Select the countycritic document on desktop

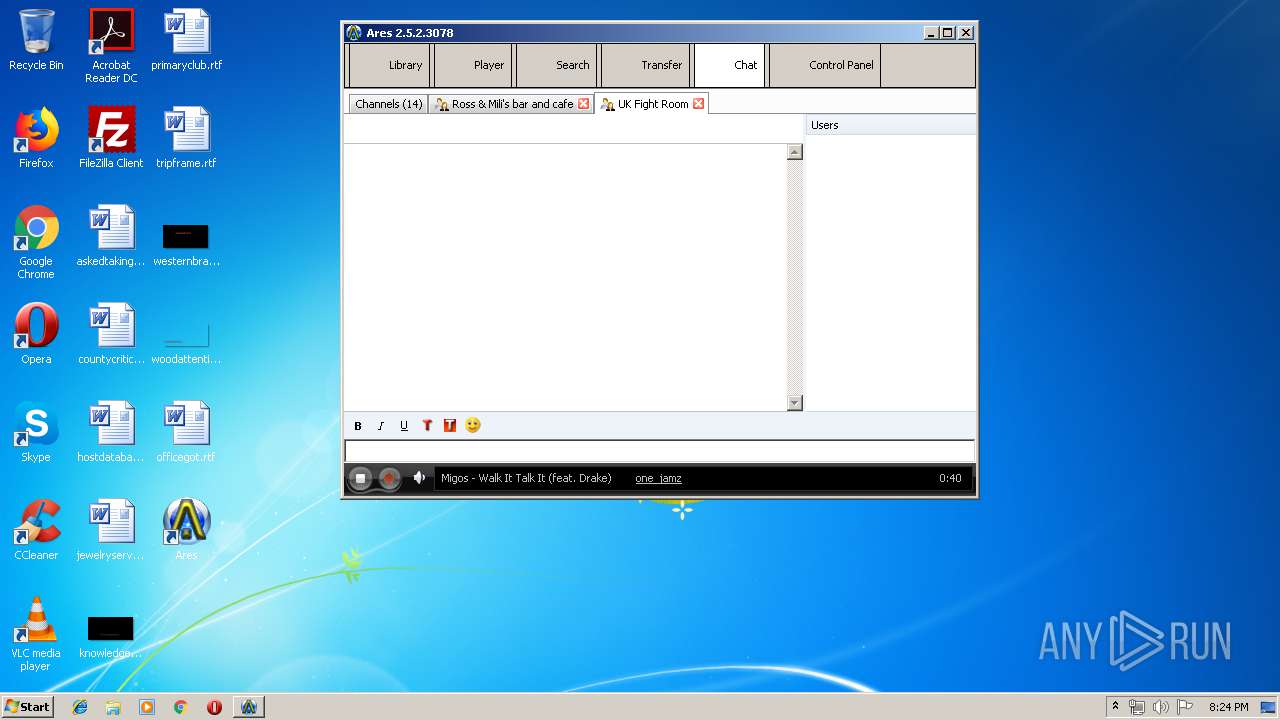pyautogui.click(x=111, y=334)
